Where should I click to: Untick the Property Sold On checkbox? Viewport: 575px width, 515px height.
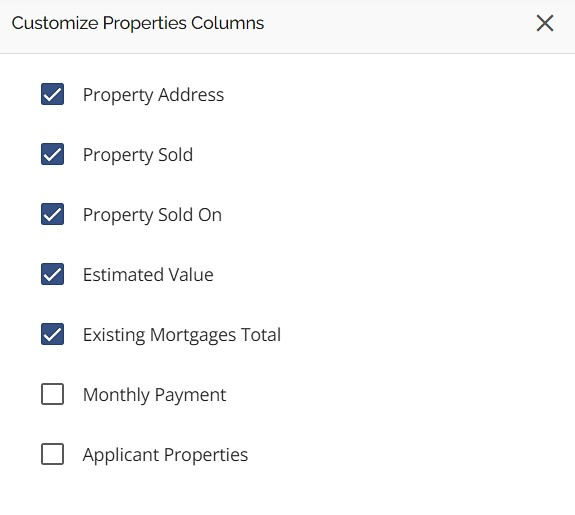pos(52,214)
